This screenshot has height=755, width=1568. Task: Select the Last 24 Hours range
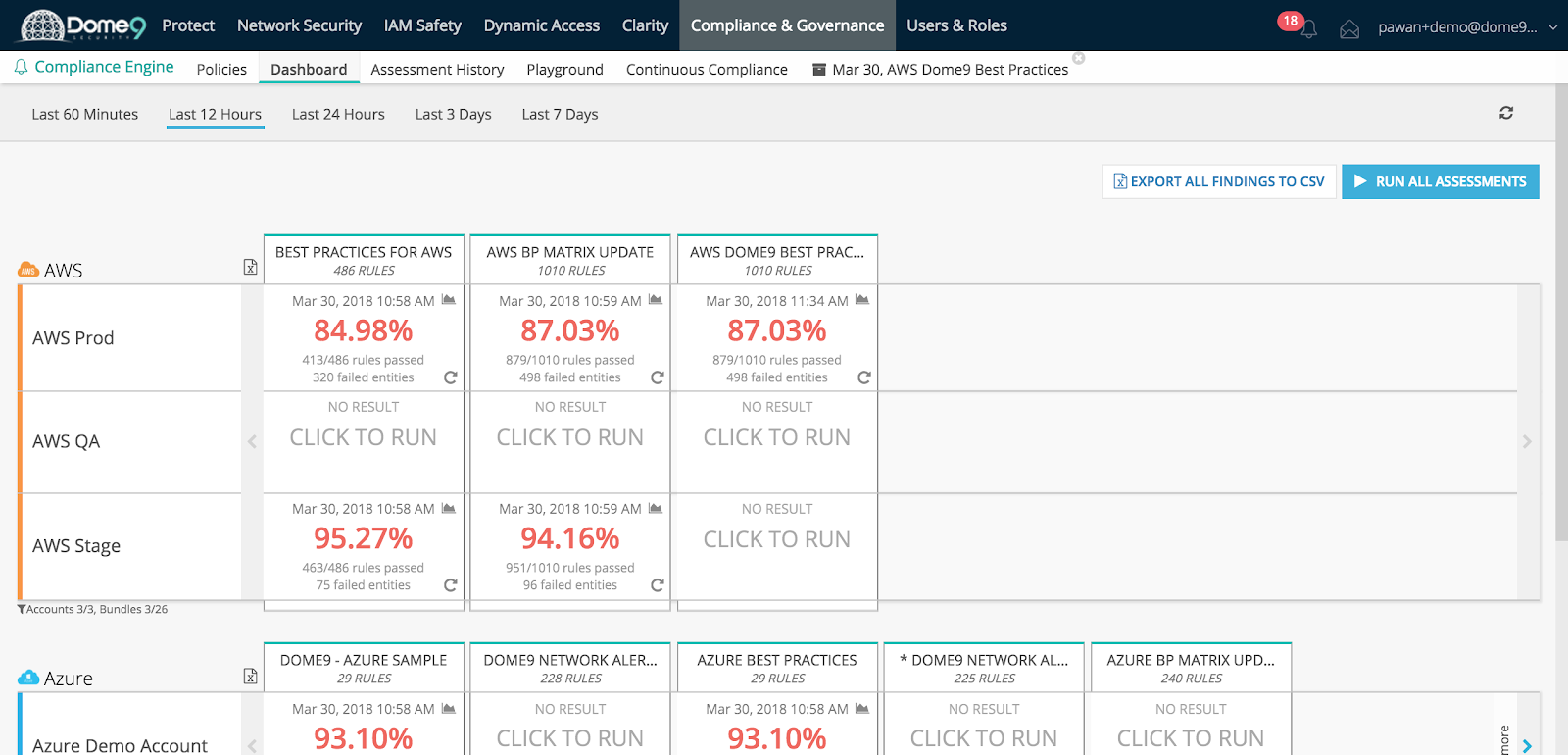(x=338, y=114)
